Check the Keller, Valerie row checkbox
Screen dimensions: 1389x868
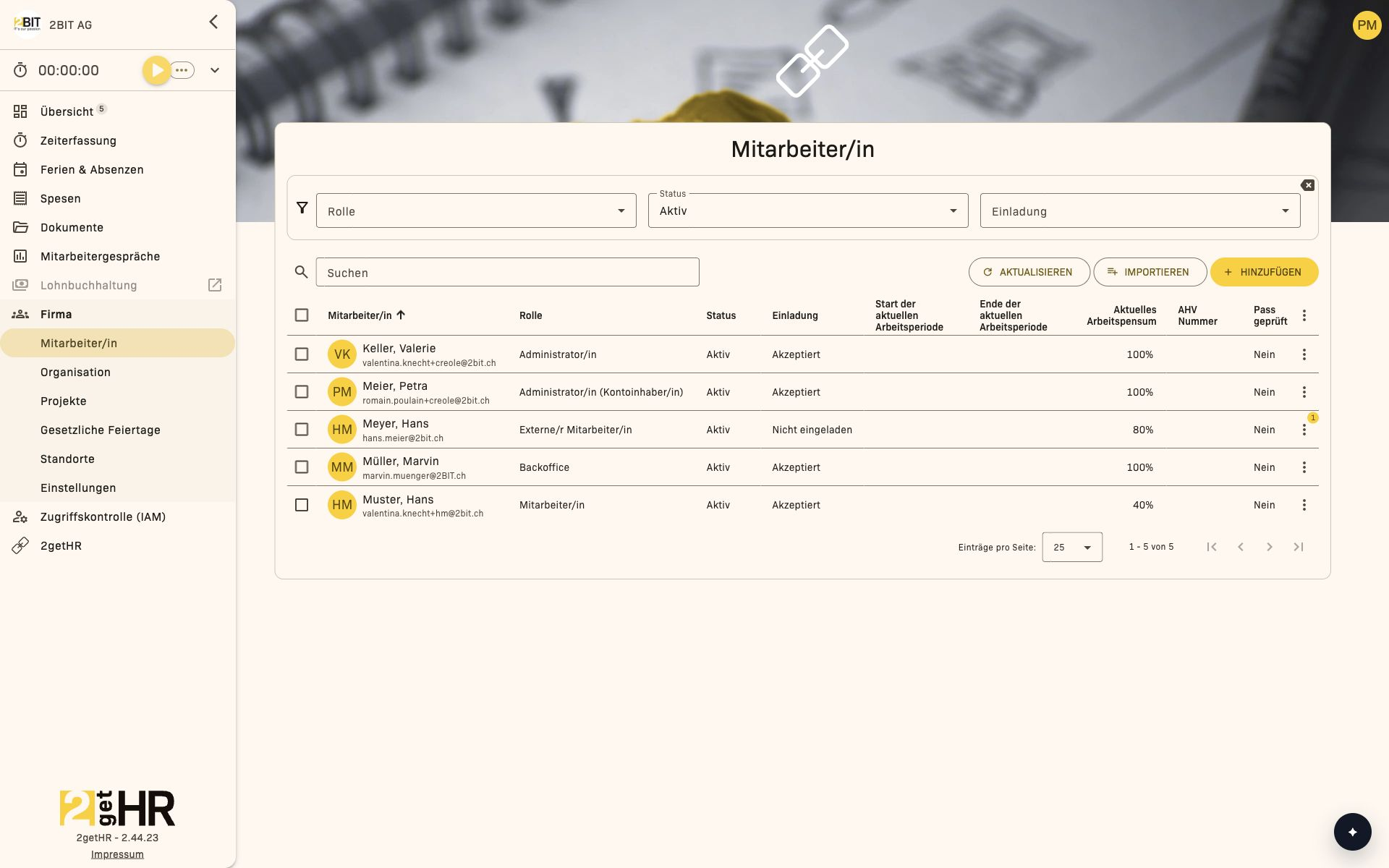[302, 354]
